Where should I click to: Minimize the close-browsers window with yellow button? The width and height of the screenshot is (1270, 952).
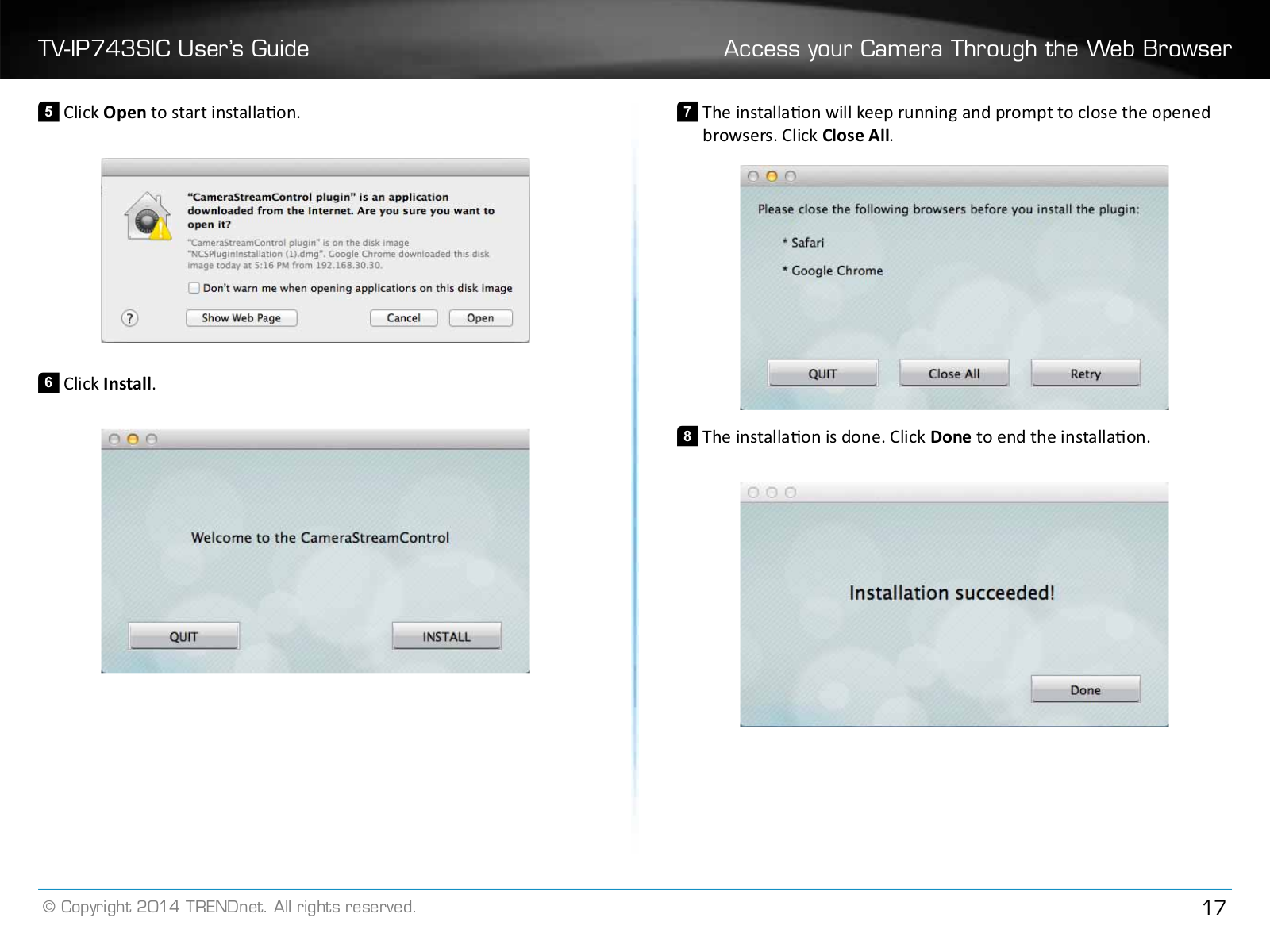click(x=772, y=176)
